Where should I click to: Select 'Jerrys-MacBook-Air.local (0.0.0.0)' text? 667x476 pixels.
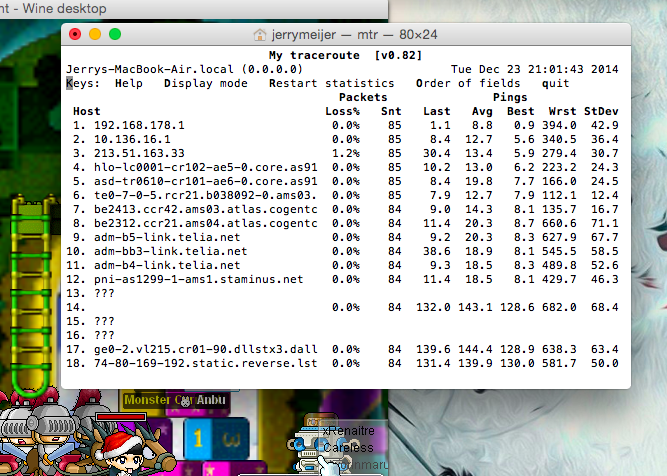pos(184,69)
